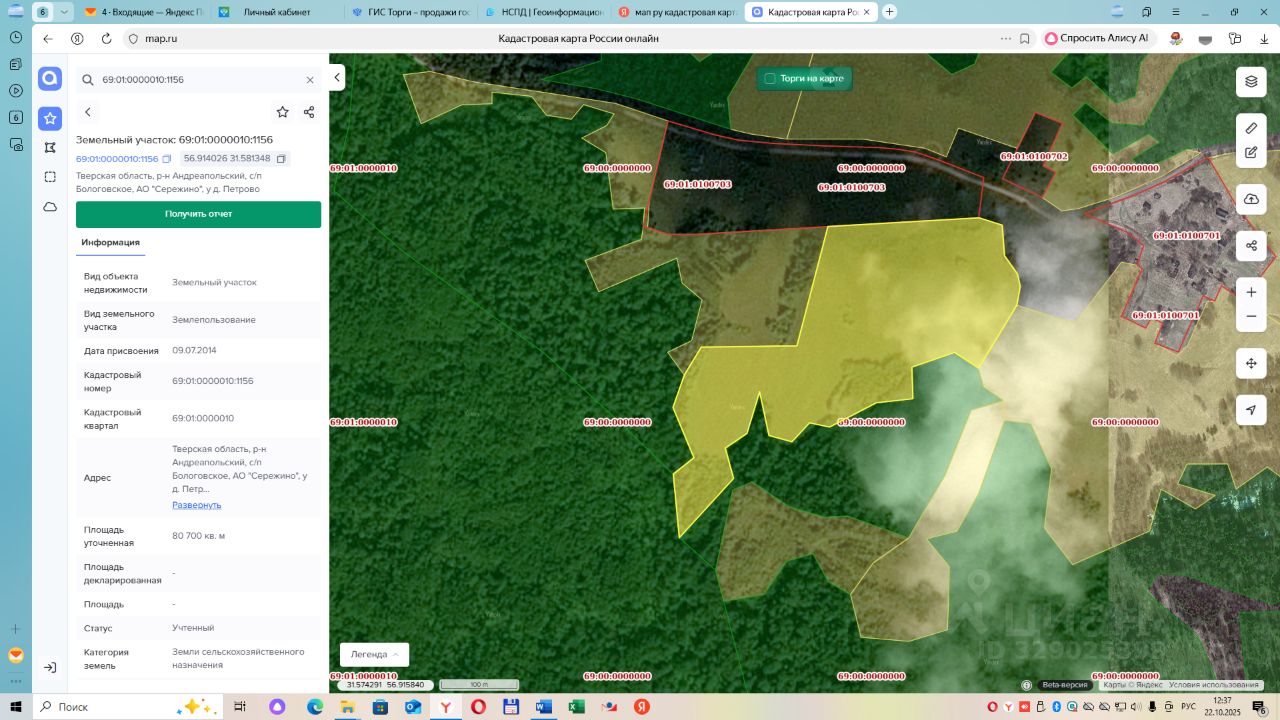Image resolution: width=1280 pixels, height=720 pixels.
Task: Copy the coordinates 56.914026 31.581348
Action: point(282,159)
